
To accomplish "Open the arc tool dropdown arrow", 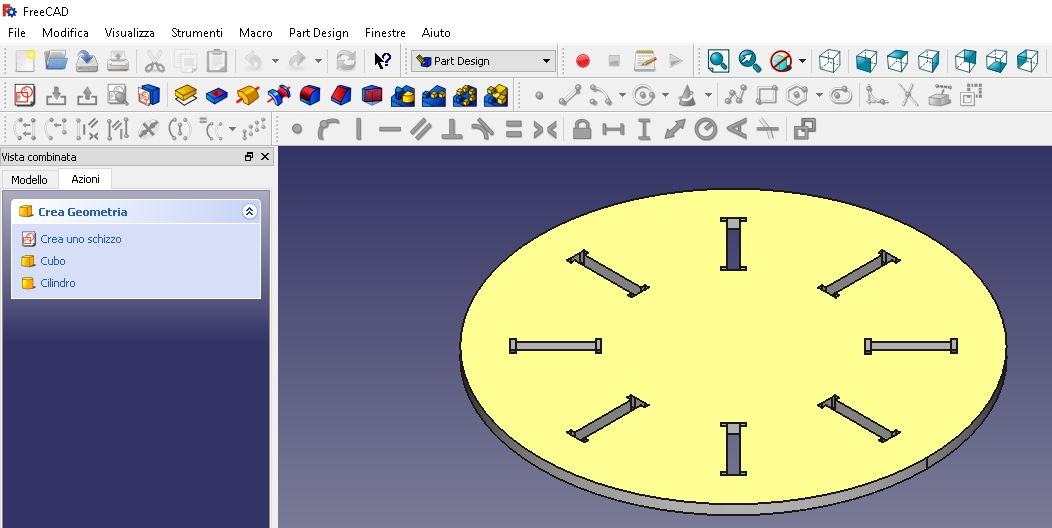I will 622,95.
